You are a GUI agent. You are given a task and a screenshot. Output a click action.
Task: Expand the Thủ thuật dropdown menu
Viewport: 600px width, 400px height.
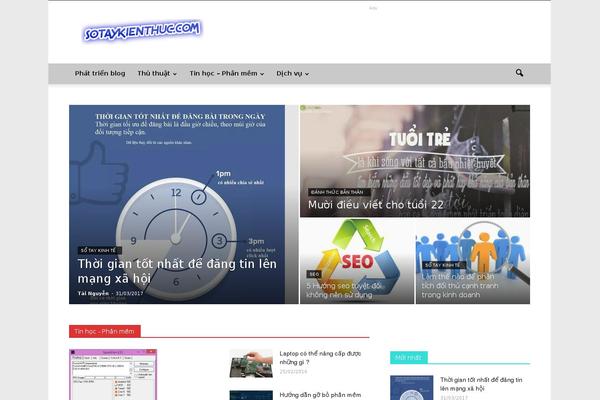157,73
